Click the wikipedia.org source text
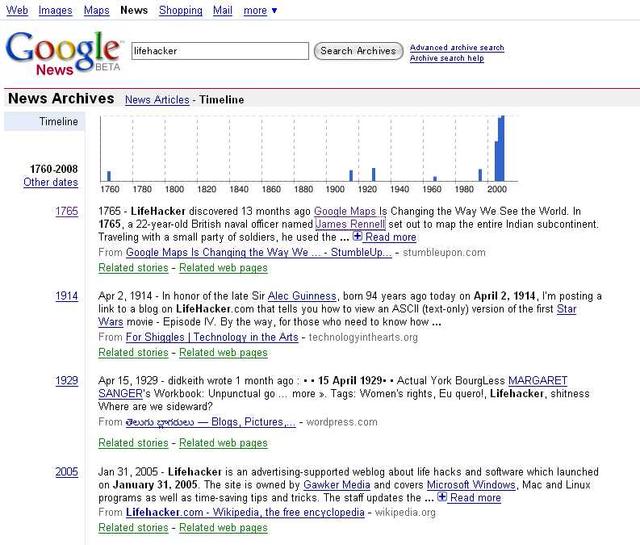The height and width of the screenshot is (545, 640). 405,512
